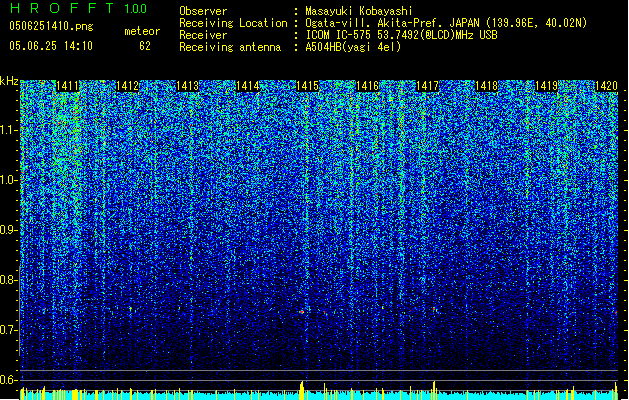
Task: Select the observer name Masayuki Kobayashi
Action: click(359, 11)
